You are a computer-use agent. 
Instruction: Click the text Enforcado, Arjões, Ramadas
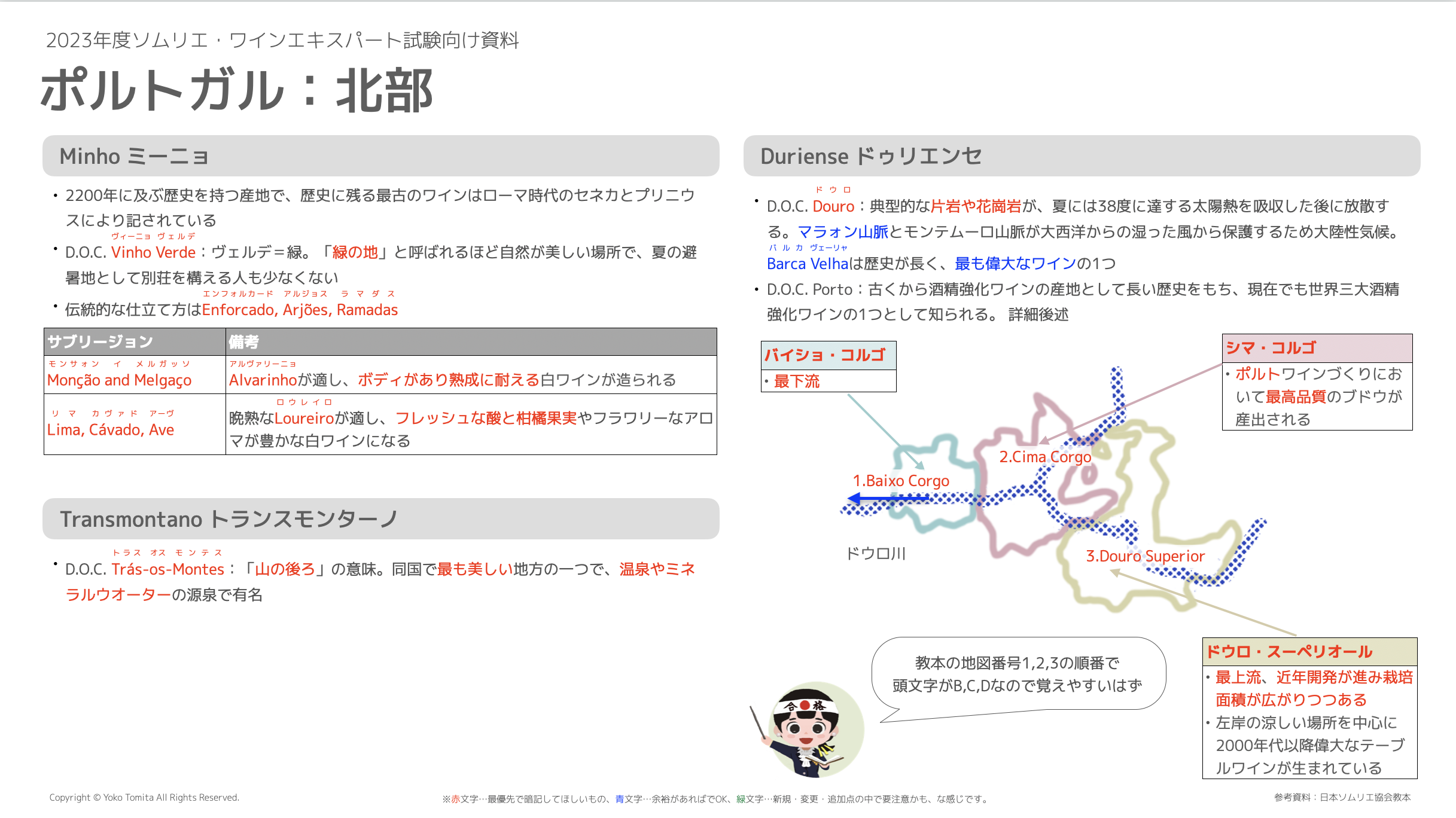(x=300, y=310)
